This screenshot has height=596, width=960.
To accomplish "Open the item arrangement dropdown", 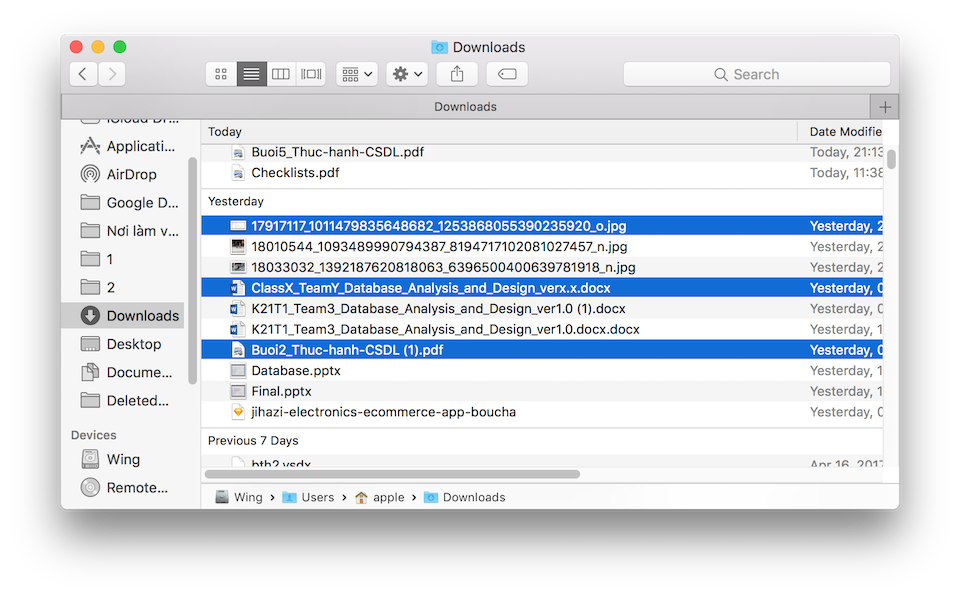I will tap(357, 74).
